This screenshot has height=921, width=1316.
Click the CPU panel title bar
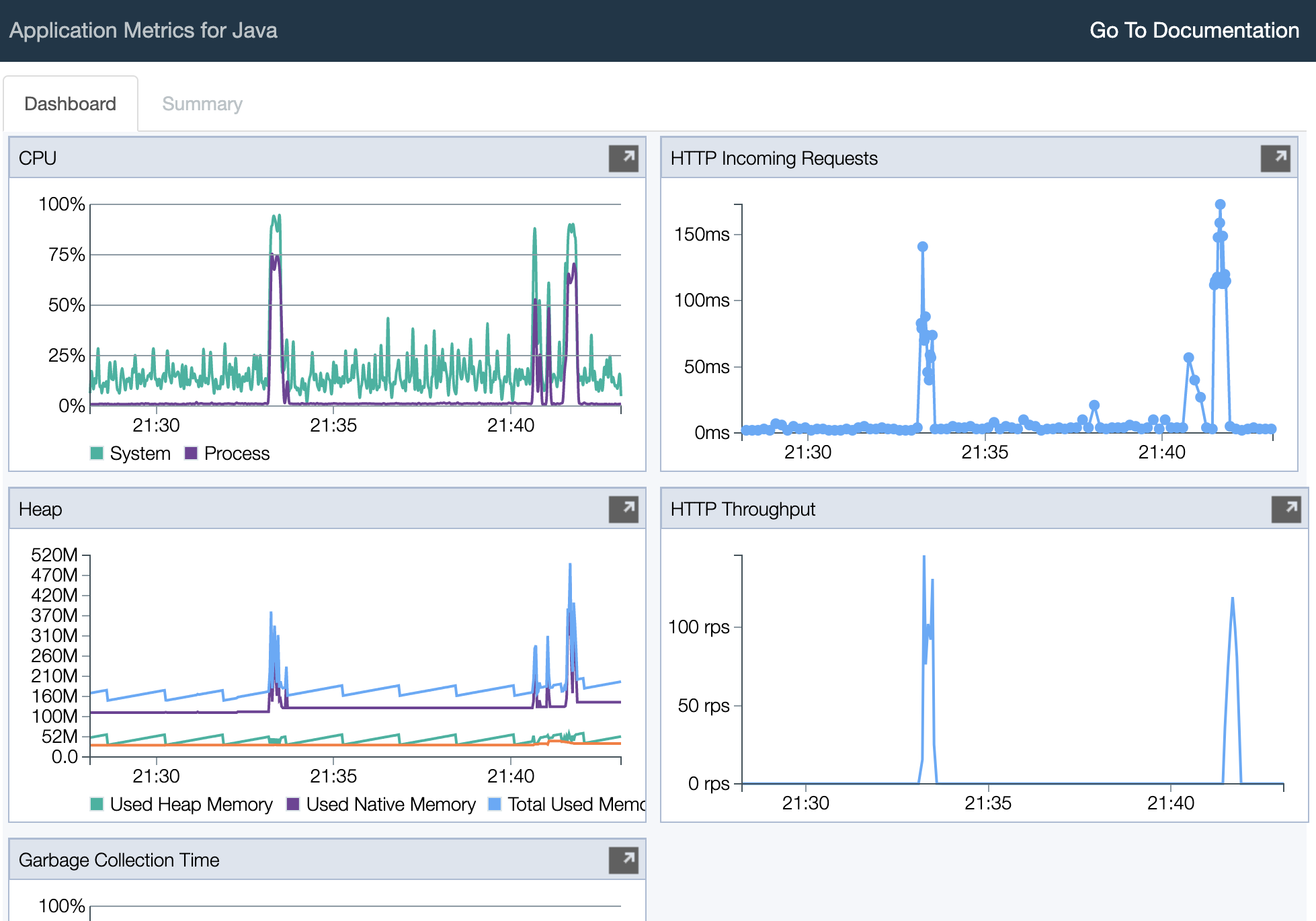pyautogui.click(x=38, y=158)
